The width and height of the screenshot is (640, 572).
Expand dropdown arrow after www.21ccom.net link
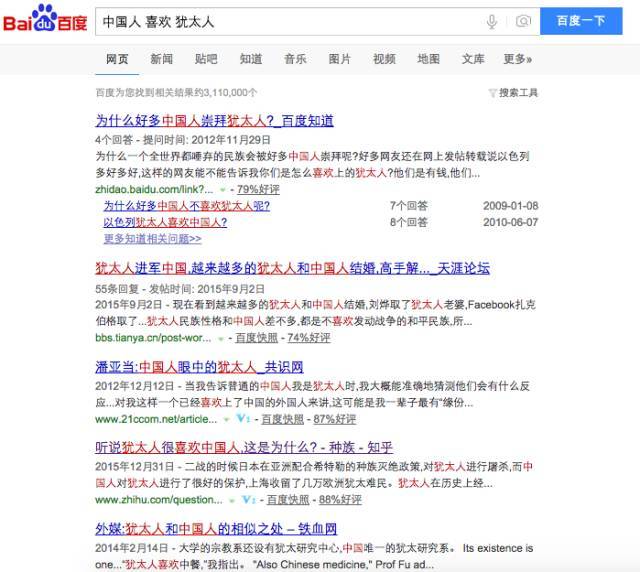(x=227, y=419)
